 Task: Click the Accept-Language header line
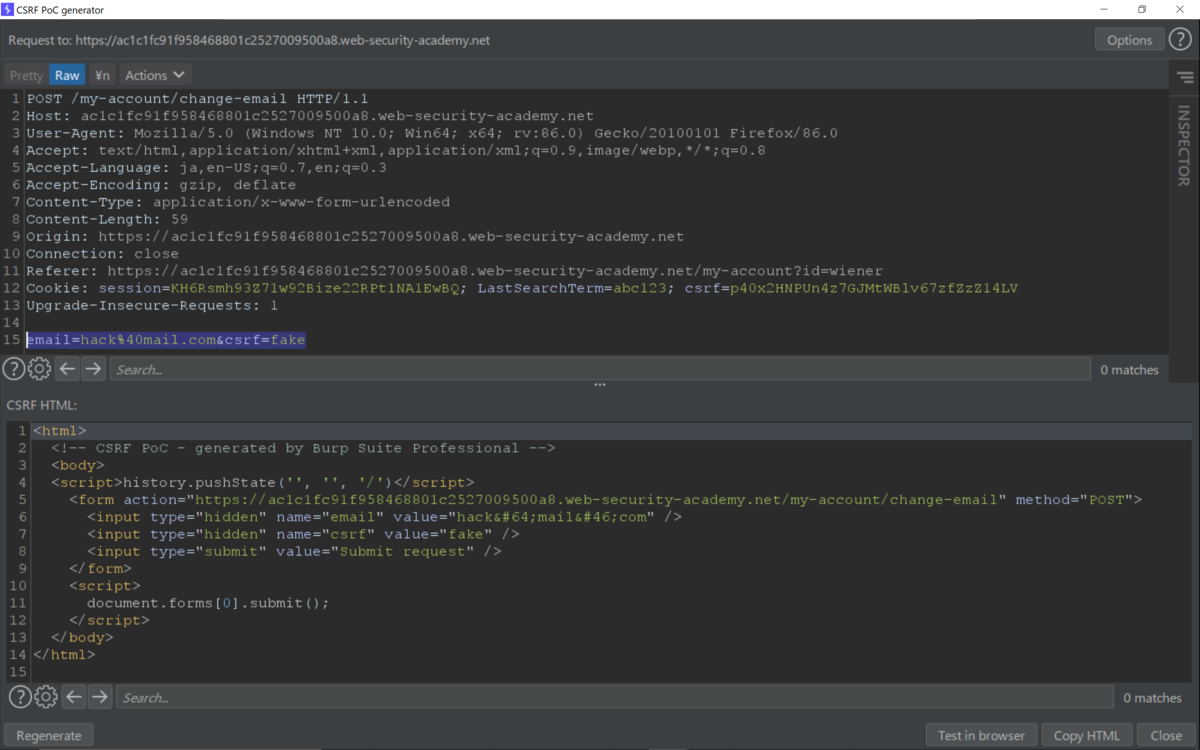(207, 167)
